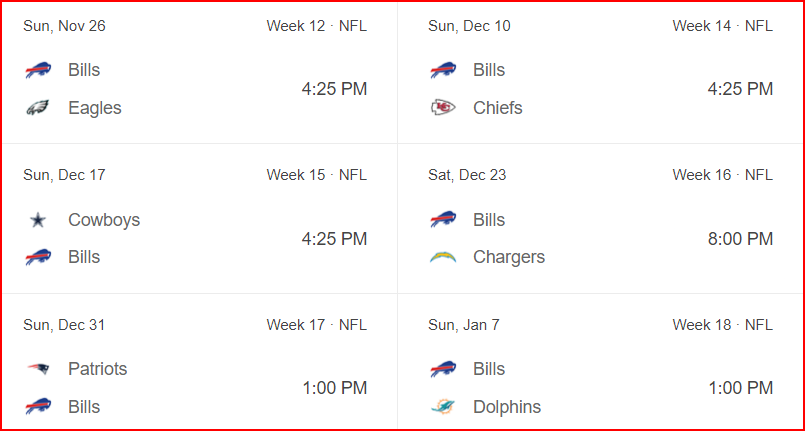
Task: Click the Chargers bolt logo
Action: click(443, 257)
